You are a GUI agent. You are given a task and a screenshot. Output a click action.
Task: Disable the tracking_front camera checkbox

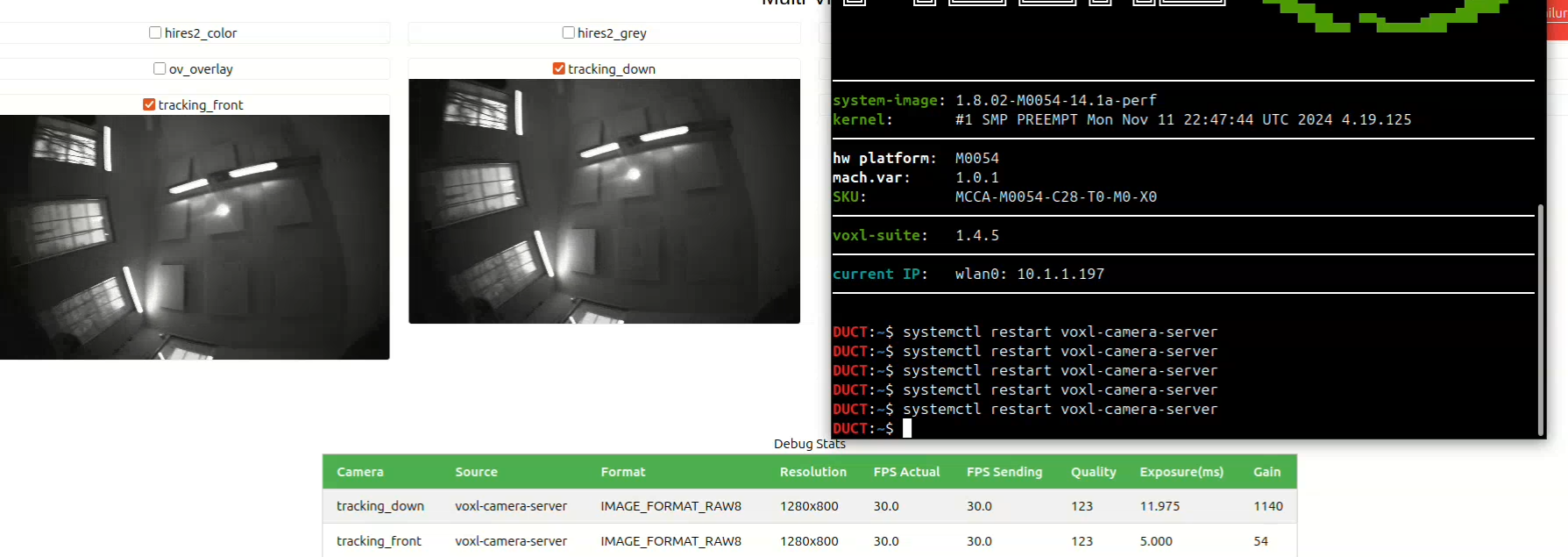(x=149, y=104)
